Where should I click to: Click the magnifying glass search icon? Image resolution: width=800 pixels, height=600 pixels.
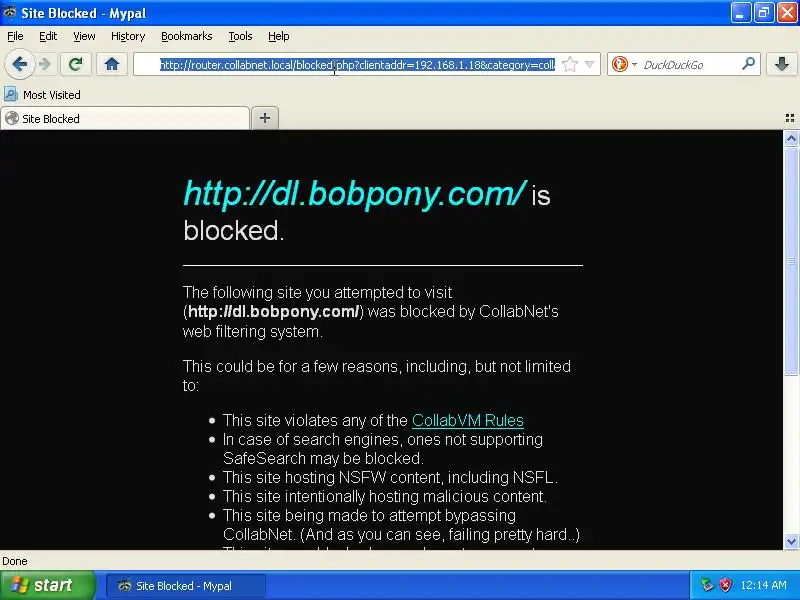point(748,64)
